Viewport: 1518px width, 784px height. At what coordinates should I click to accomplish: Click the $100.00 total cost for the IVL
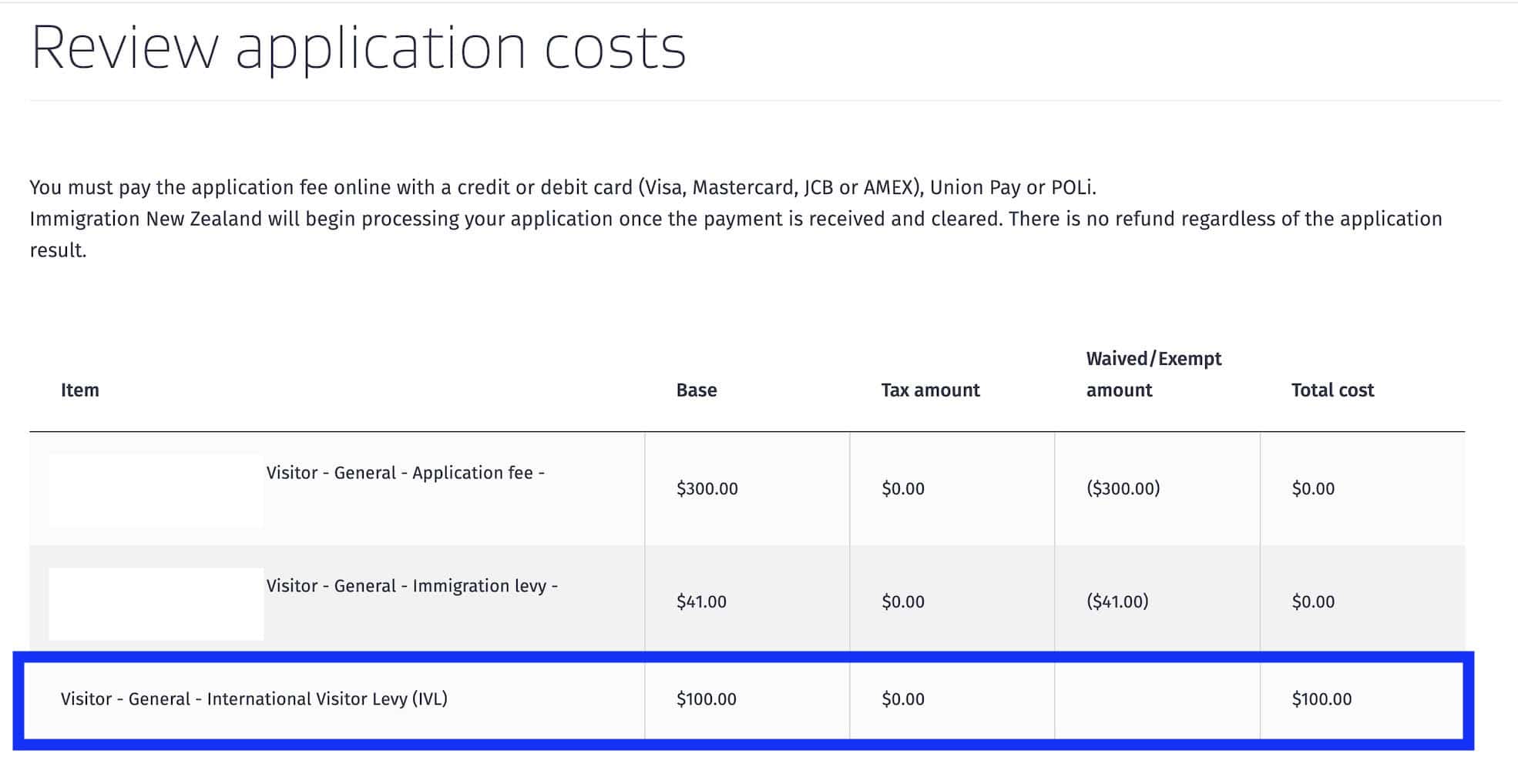1321,699
